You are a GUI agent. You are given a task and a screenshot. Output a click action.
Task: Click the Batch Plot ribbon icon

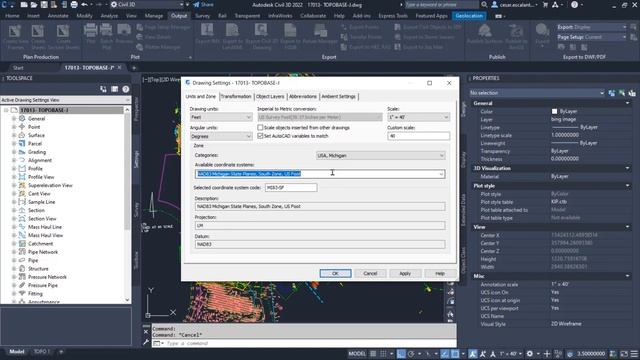[106, 31]
